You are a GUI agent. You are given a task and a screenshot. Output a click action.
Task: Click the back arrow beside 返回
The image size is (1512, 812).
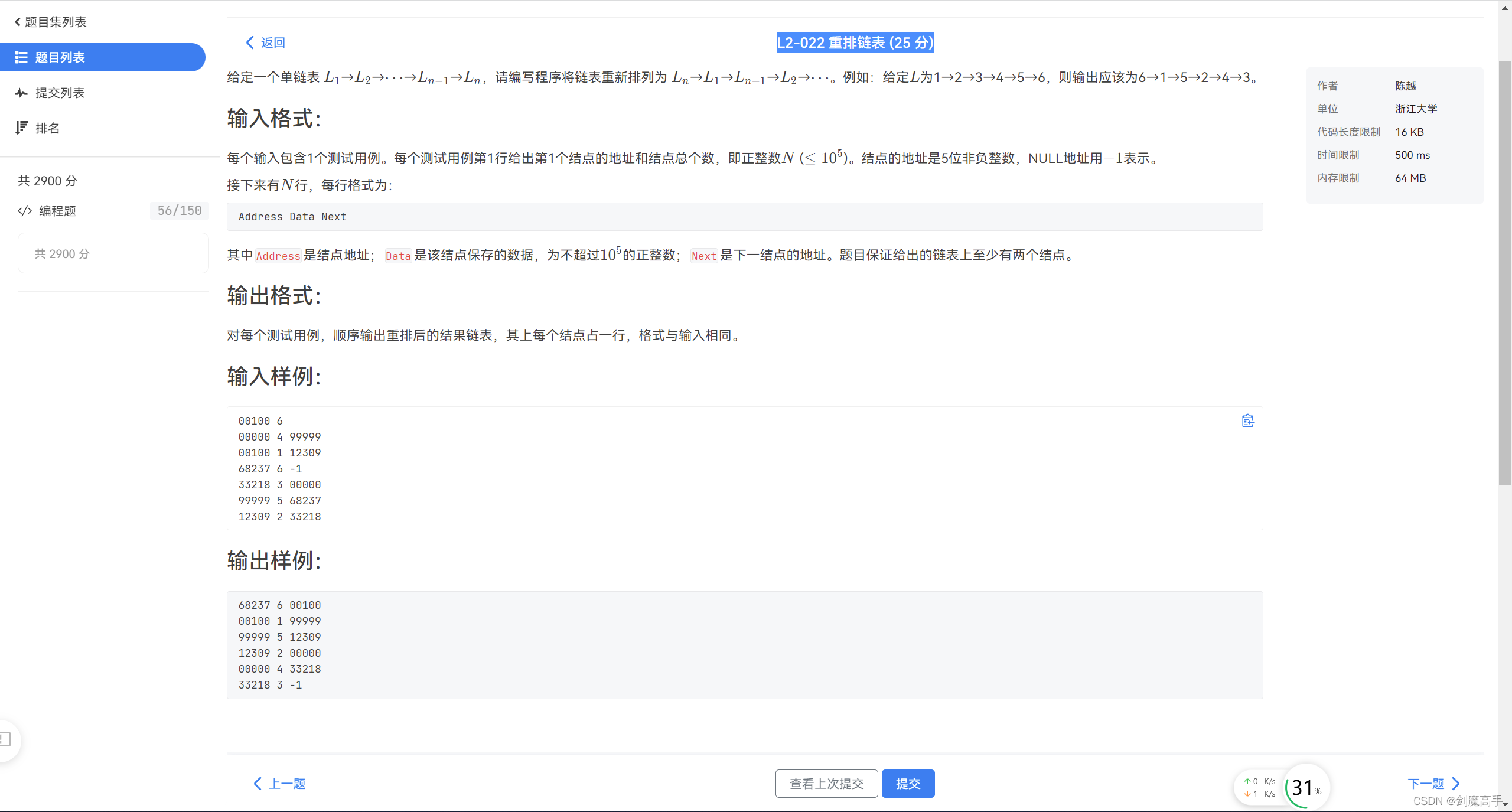[249, 43]
